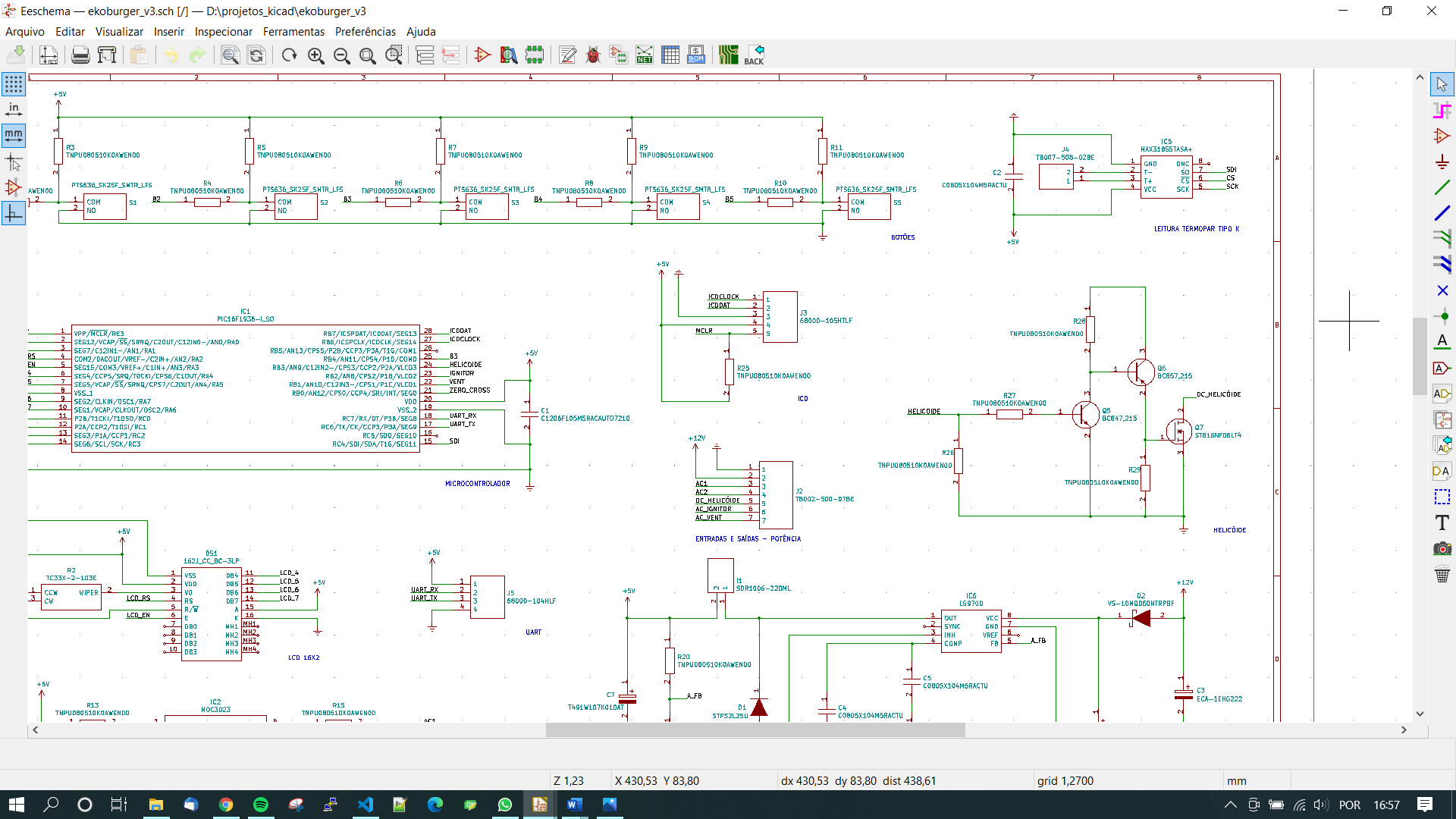
Task: Click the BACK import footprint button
Action: pyautogui.click(x=754, y=55)
